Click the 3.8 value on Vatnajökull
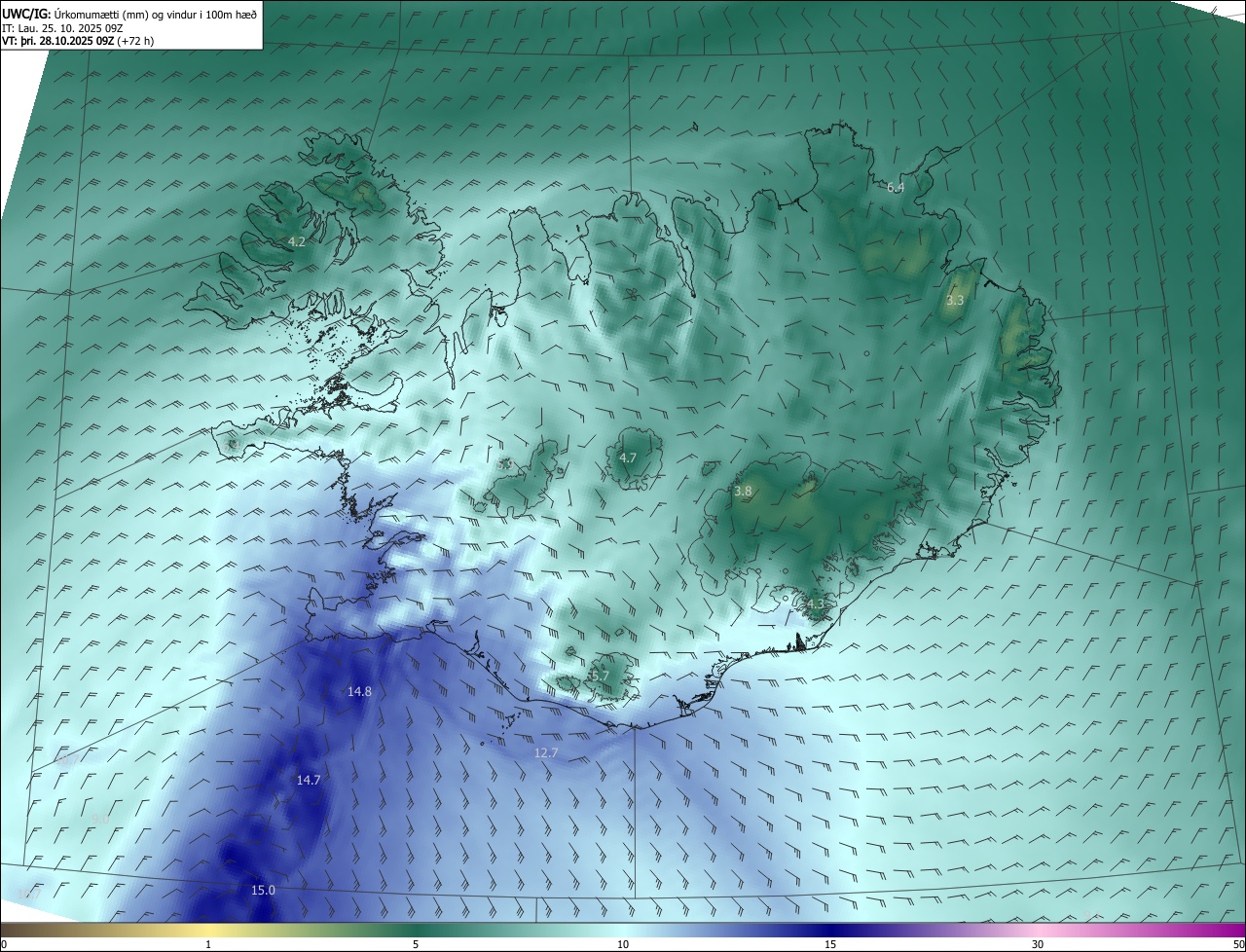The width and height of the screenshot is (1246, 952). click(x=743, y=492)
